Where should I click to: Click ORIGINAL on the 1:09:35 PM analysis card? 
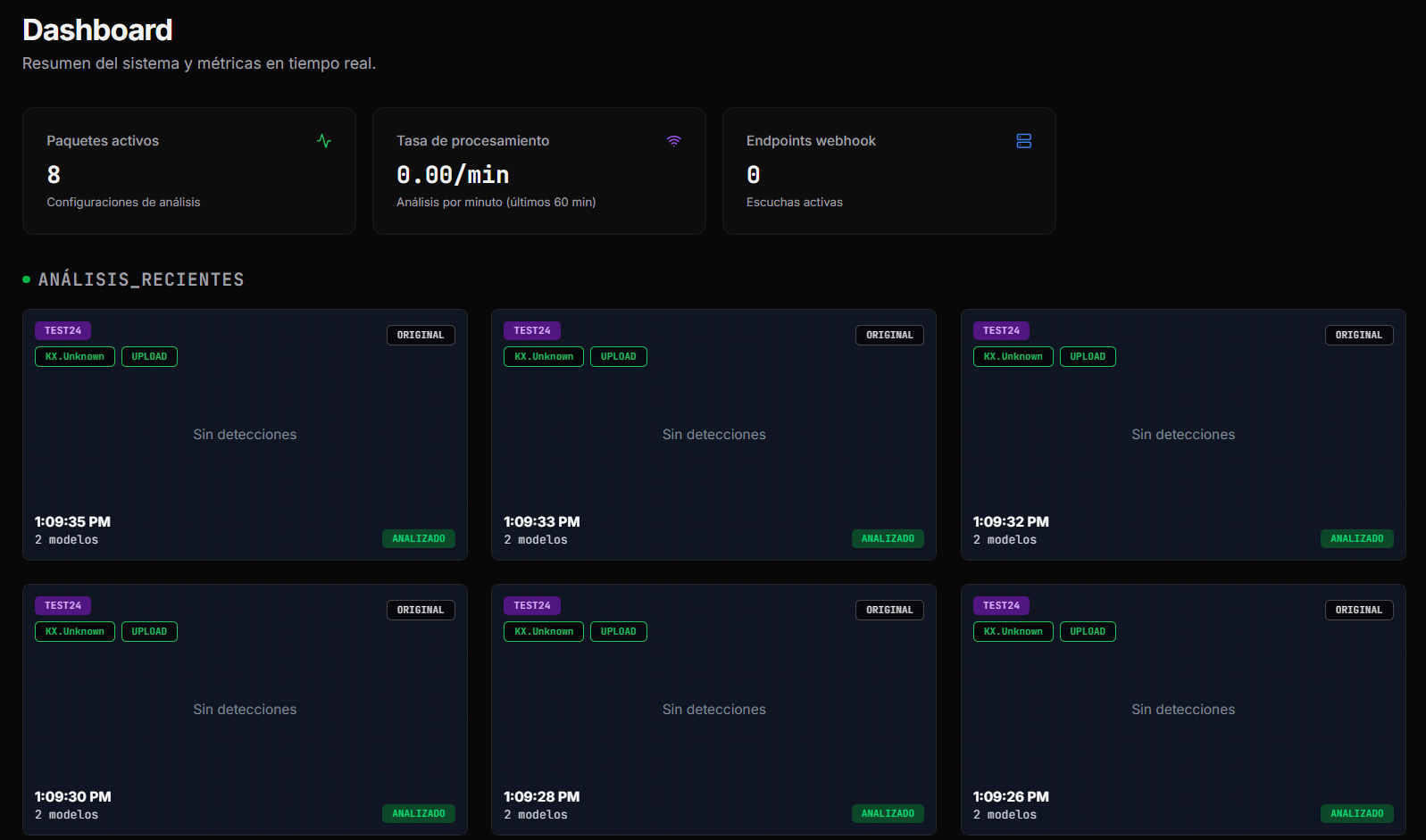click(421, 335)
